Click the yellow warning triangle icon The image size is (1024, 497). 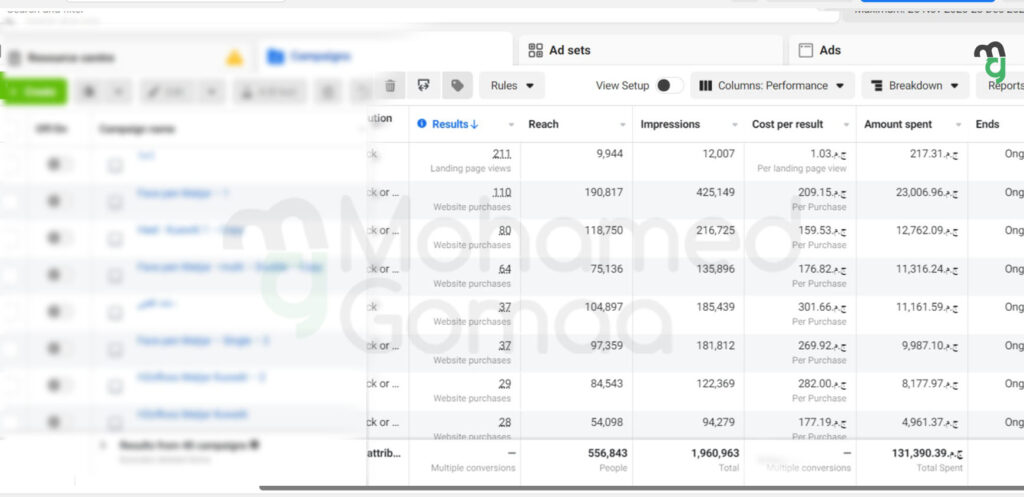coord(235,57)
